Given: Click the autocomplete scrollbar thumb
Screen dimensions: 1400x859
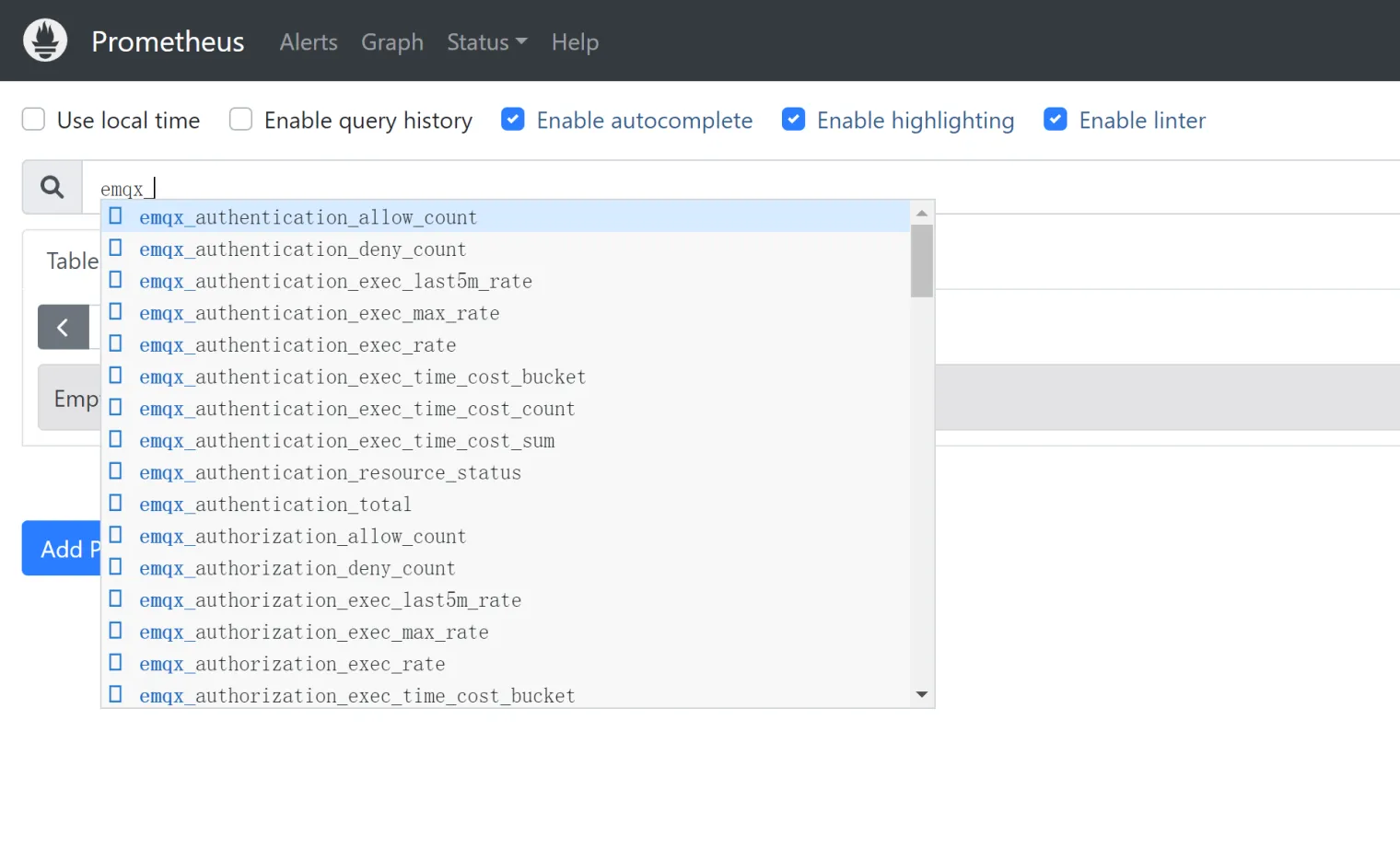Looking at the screenshot, I should [922, 261].
